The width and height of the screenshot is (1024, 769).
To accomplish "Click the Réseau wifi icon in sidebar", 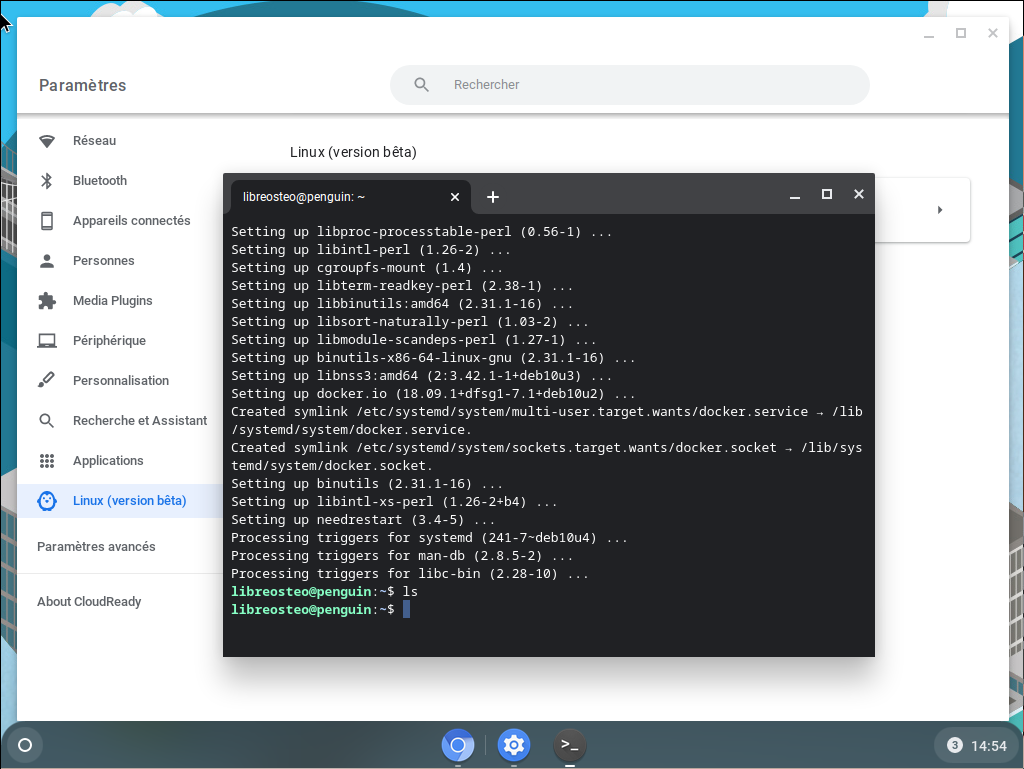I will click(46, 141).
